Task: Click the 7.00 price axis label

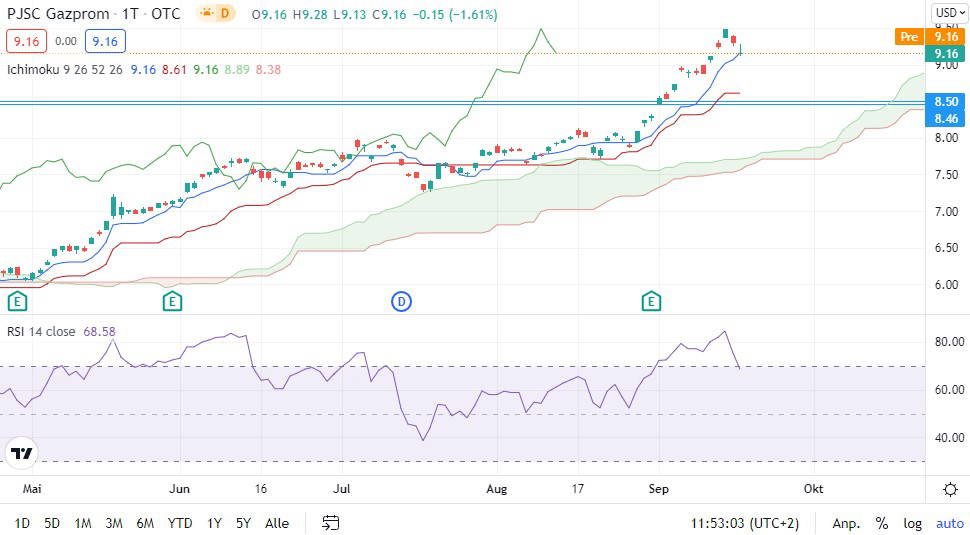Action: pyautogui.click(x=946, y=212)
